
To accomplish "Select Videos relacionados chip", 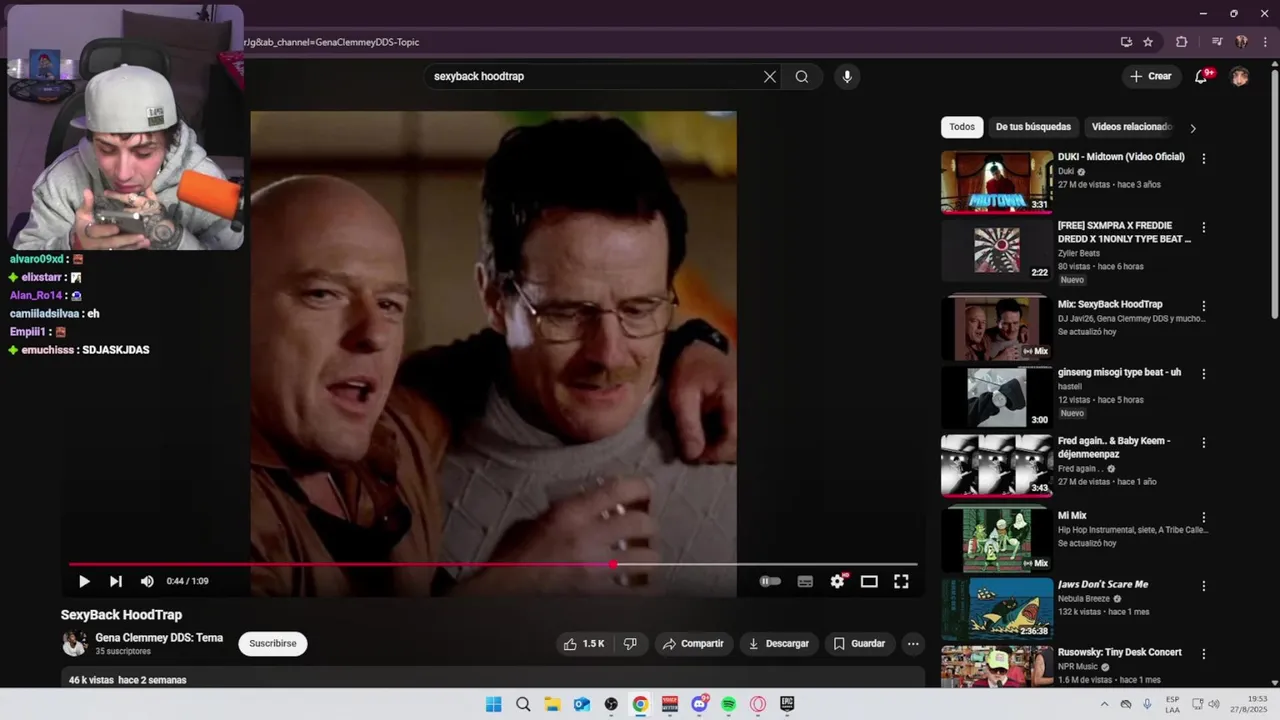I will tap(1131, 127).
